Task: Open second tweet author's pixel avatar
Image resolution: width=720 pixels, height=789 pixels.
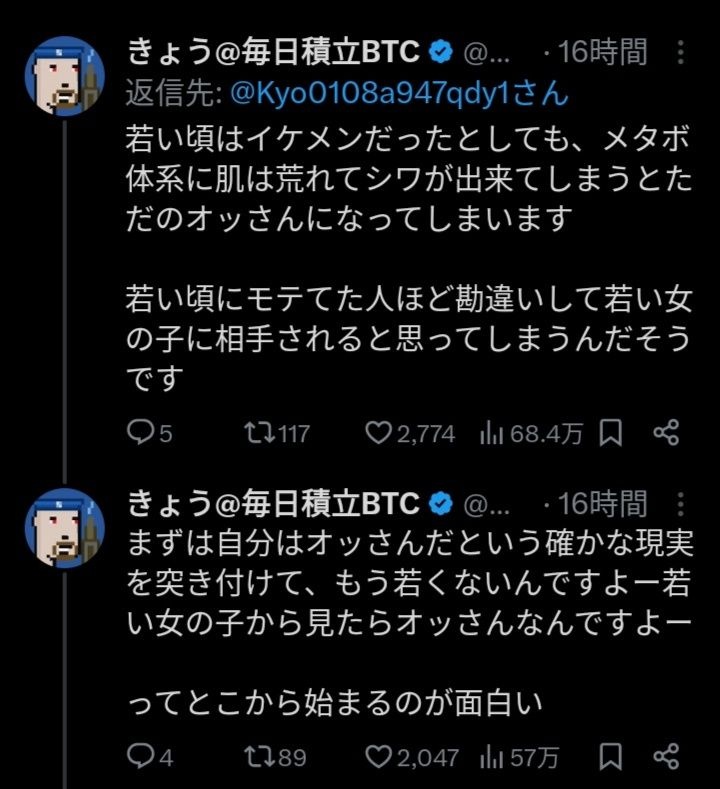Action: 65,527
